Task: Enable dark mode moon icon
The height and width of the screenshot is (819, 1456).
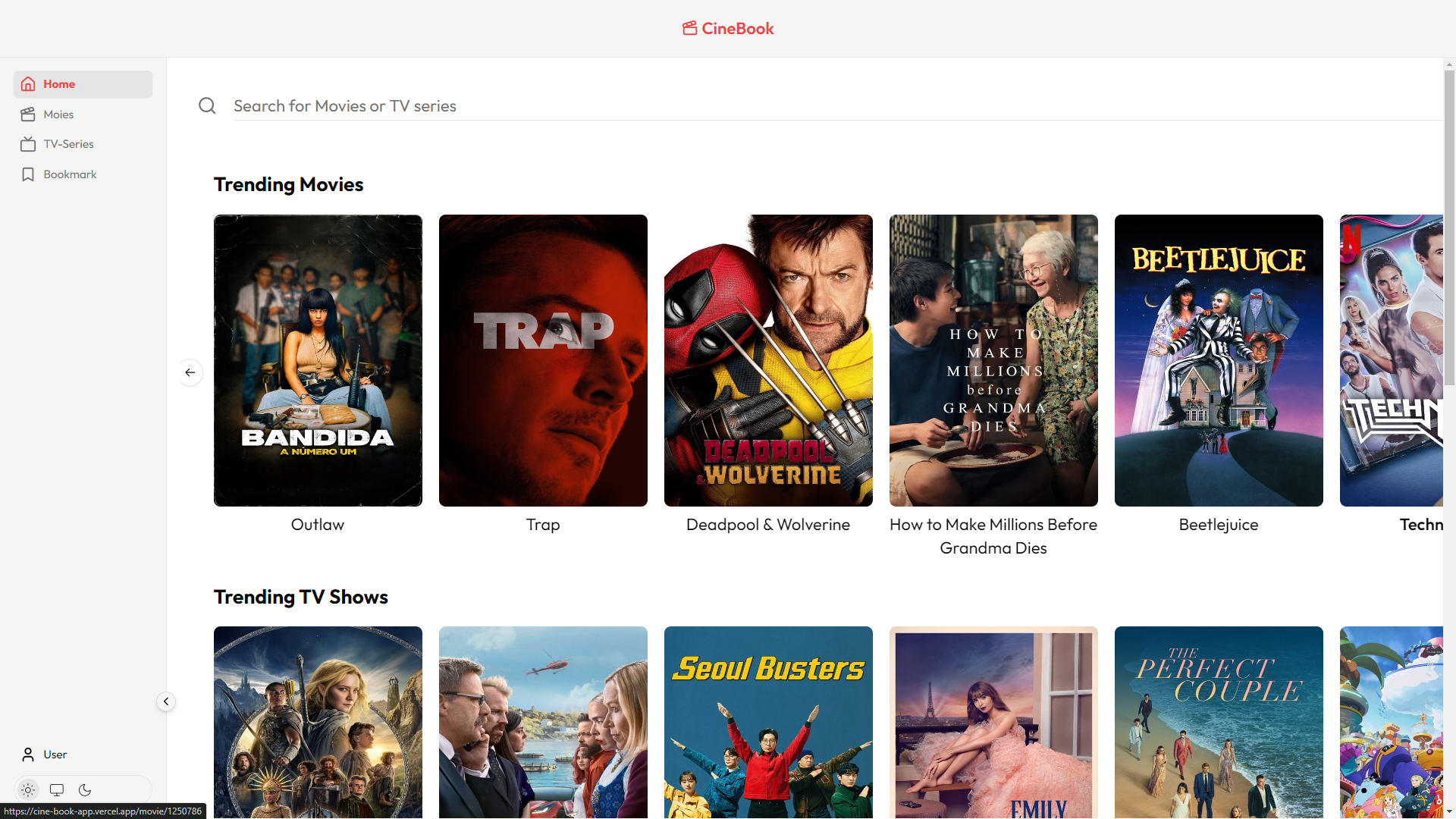Action: pos(85,790)
